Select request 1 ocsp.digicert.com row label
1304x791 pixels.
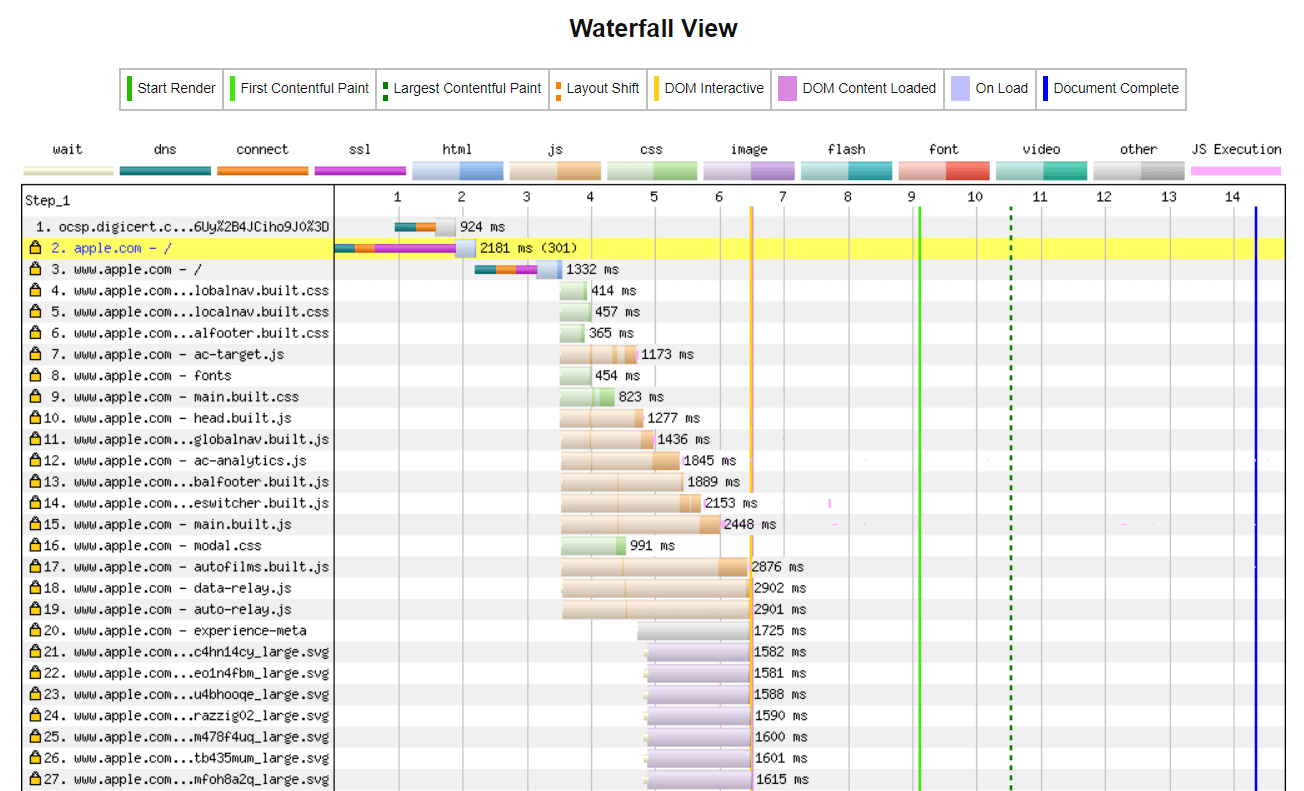pyautogui.click(x=183, y=227)
